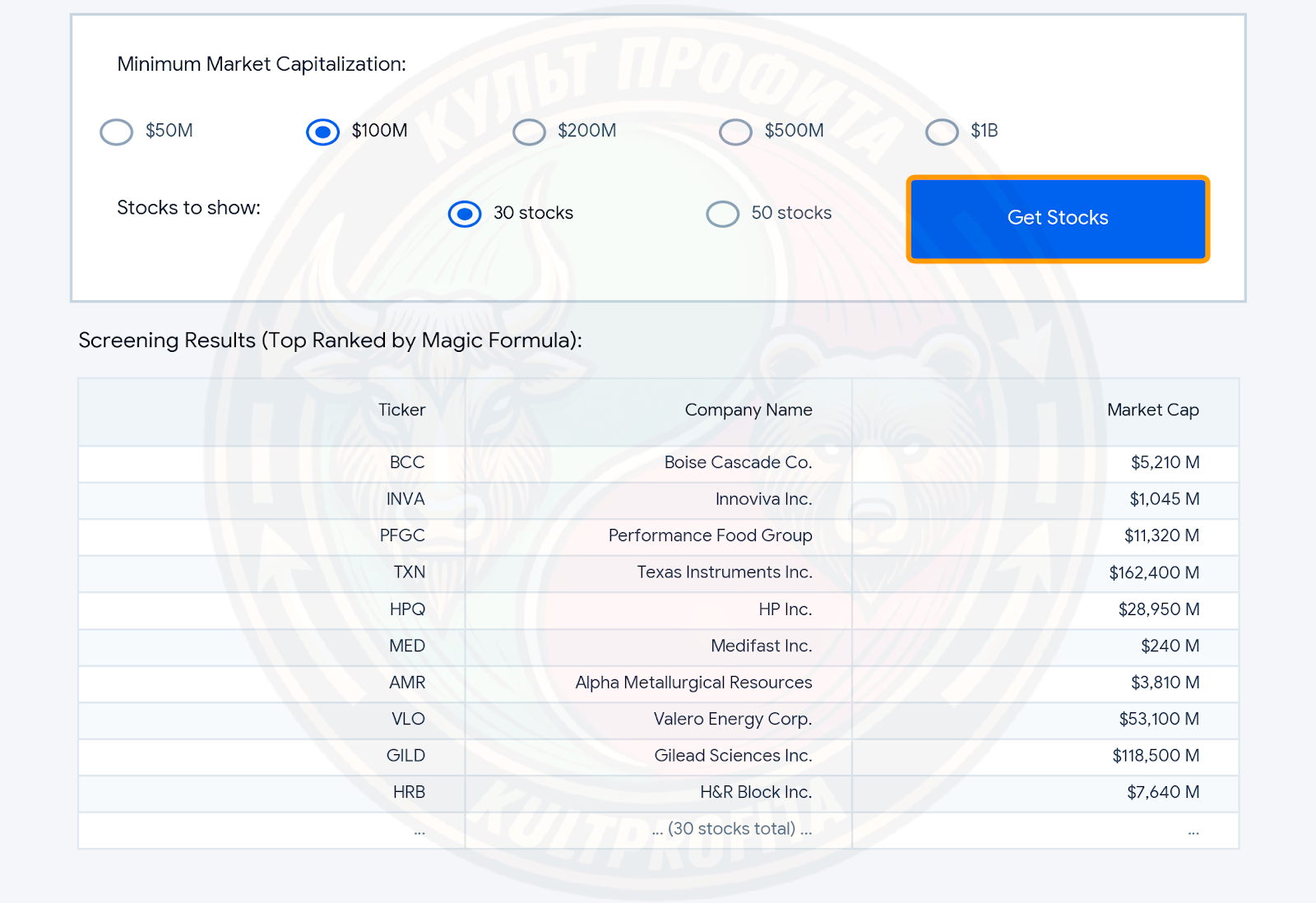This screenshot has height=903, width=1316.
Task: Click the Get Stocks button
Action: pyautogui.click(x=1058, y=219)
